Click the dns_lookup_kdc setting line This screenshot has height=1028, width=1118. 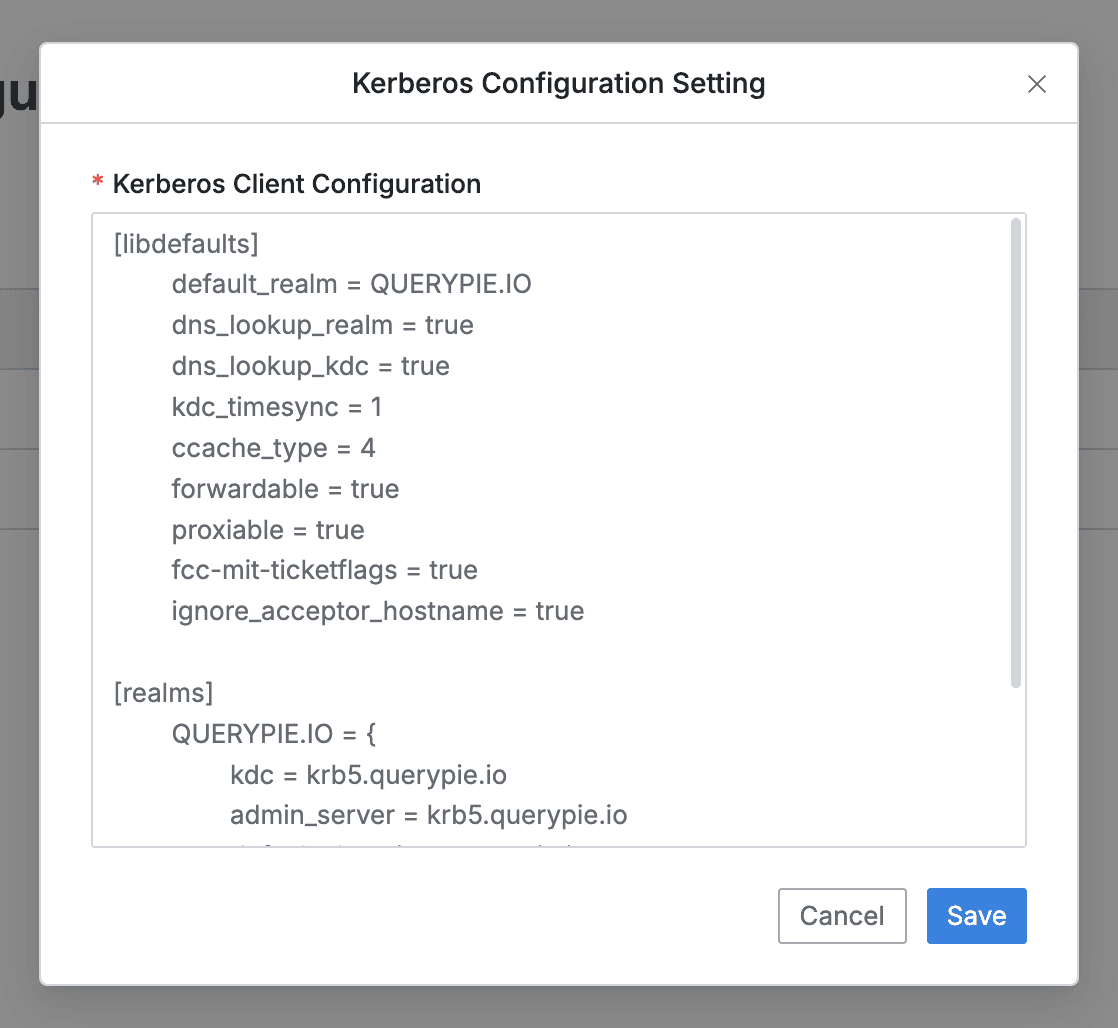point(310,366)
